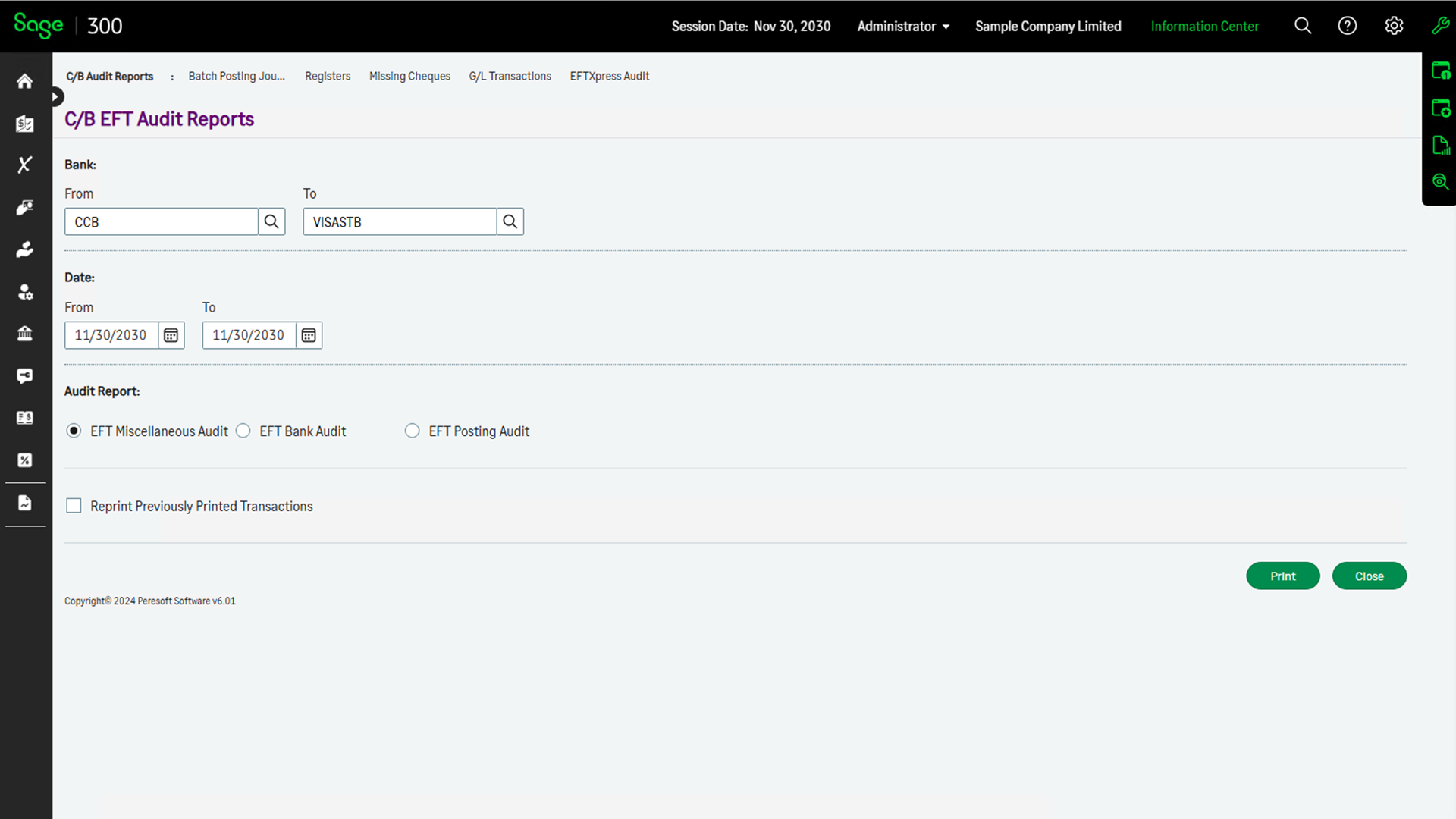Click the percent icon in the sidebar
Viewport: 1456px width, 819px height.
(25, 460)
